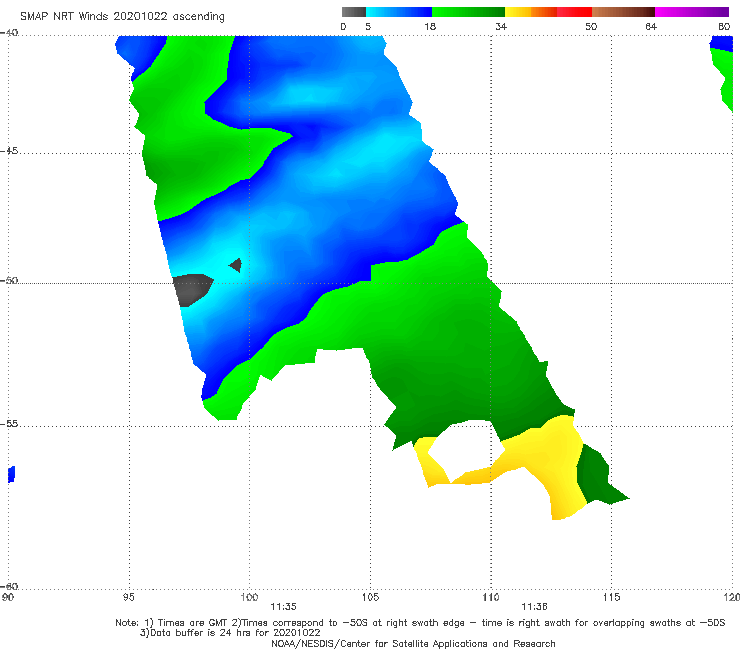Click the note 'Data buffer is 24 hrs for 20201022'

[230, 633]
